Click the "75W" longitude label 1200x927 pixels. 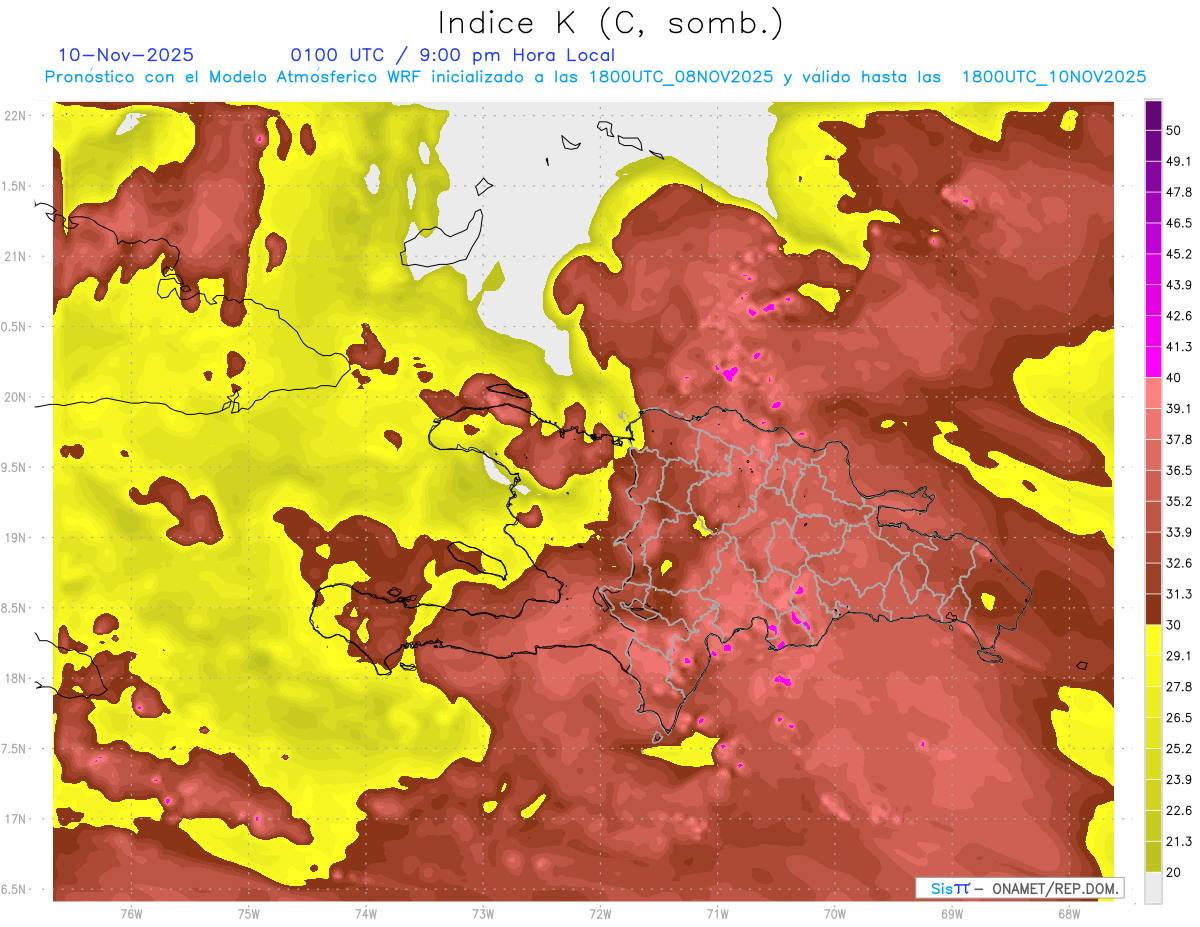tap(249, 913)
